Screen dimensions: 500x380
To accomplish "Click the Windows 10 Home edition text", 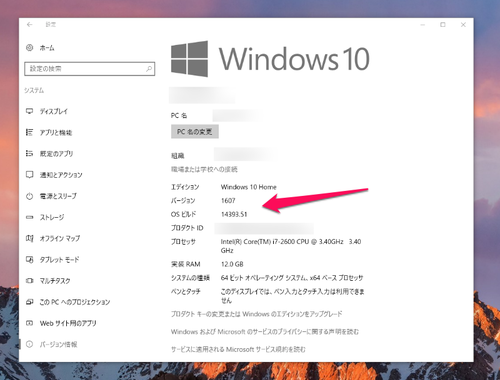I will pyautogui.click(x=249, y=187).
